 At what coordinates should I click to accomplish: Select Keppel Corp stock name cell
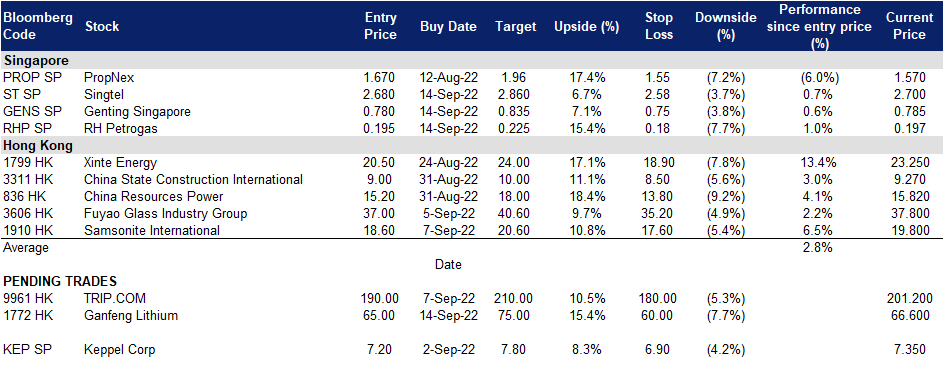(120, 349)
